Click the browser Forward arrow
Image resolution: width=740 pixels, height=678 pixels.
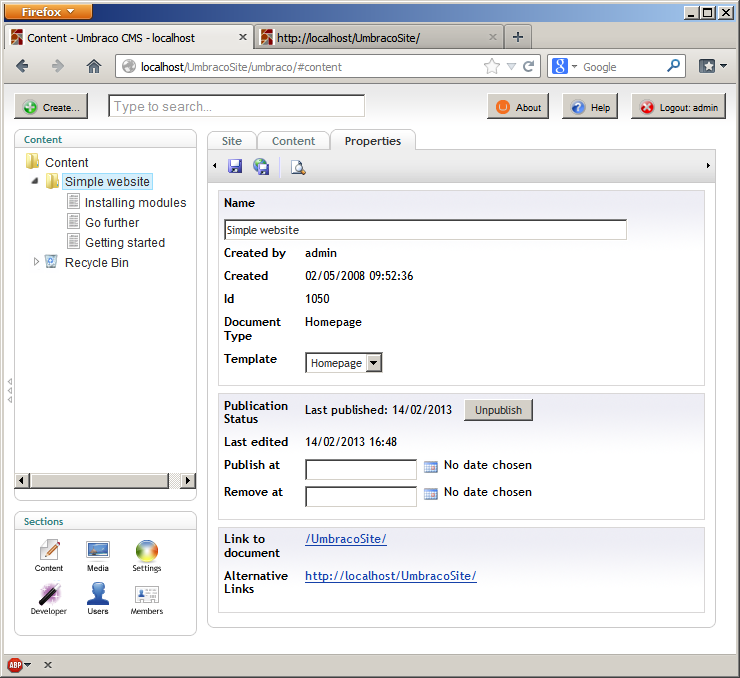click(x=58, y=66)
